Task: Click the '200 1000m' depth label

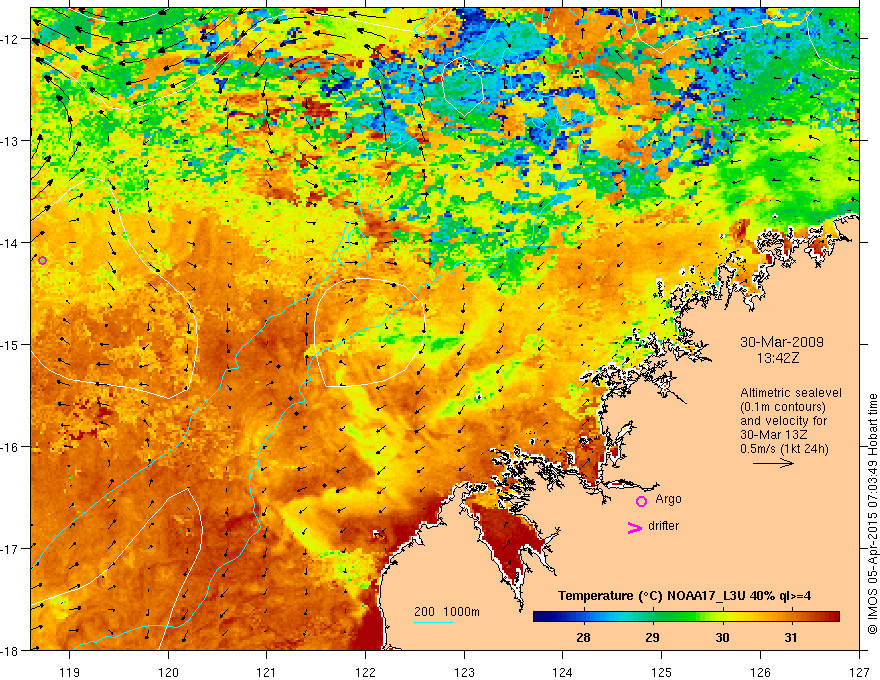Action: (447, 612)
